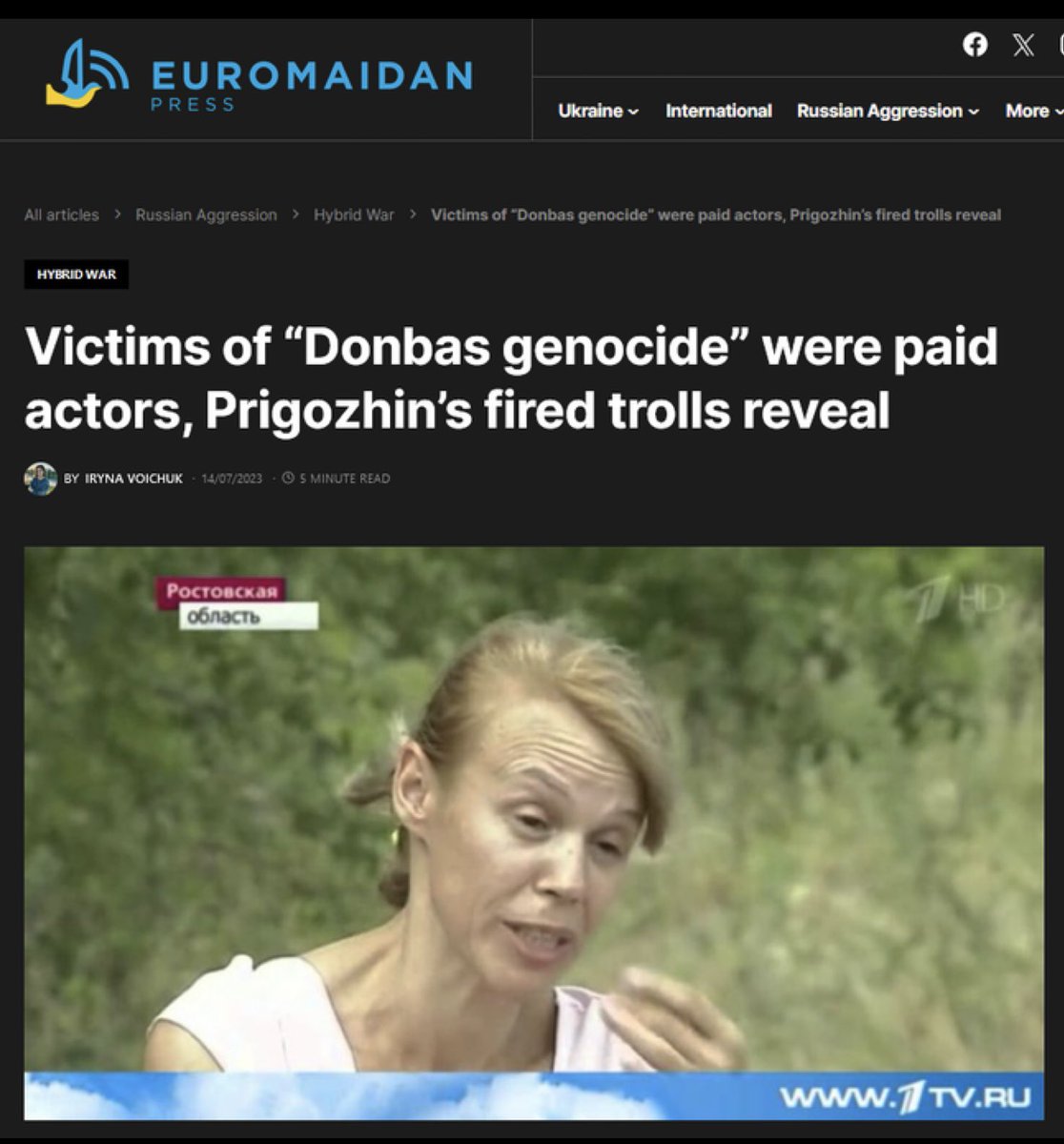Open Russian Aggression breadcrumb link
The image size is (1064, 1144).
(x=206, y=214)
